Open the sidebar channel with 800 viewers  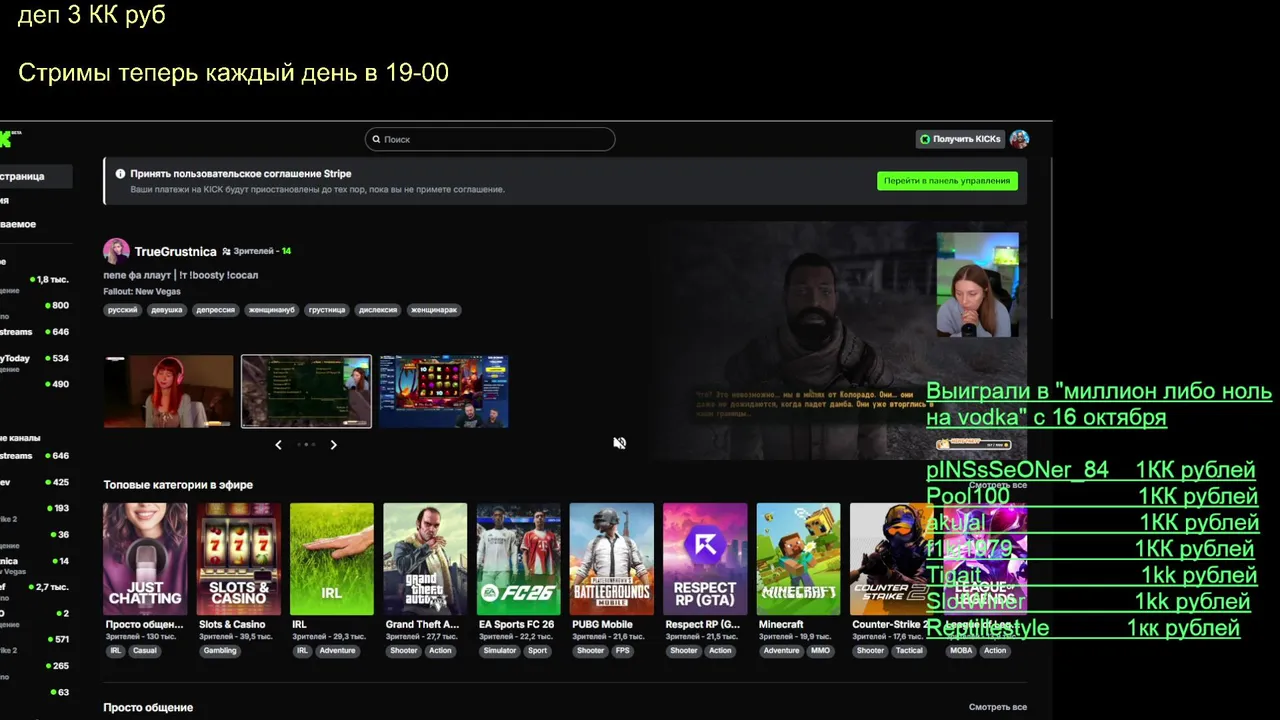tap(36, 305)
